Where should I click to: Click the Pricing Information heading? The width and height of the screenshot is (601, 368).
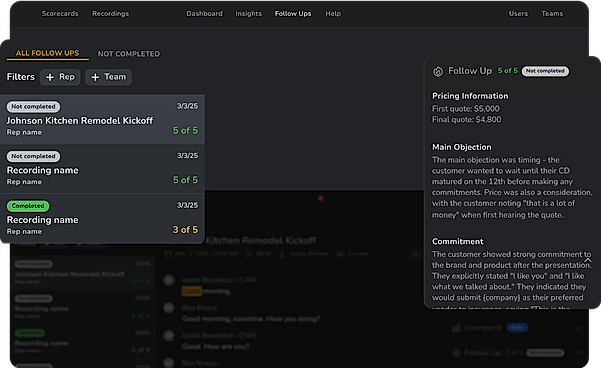[470, 96]
